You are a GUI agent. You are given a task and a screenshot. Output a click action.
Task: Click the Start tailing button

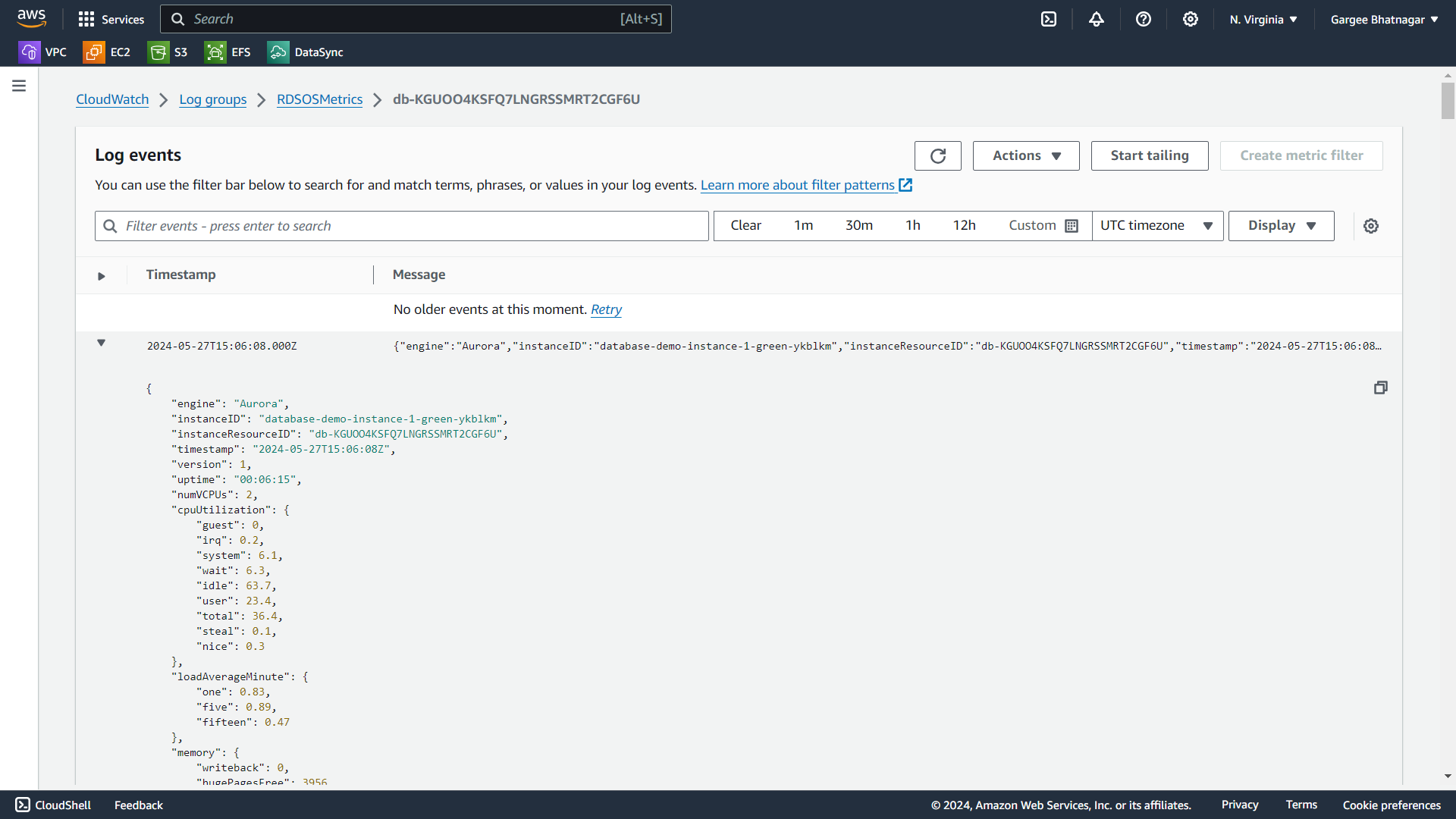click(x=1150, y=156)
